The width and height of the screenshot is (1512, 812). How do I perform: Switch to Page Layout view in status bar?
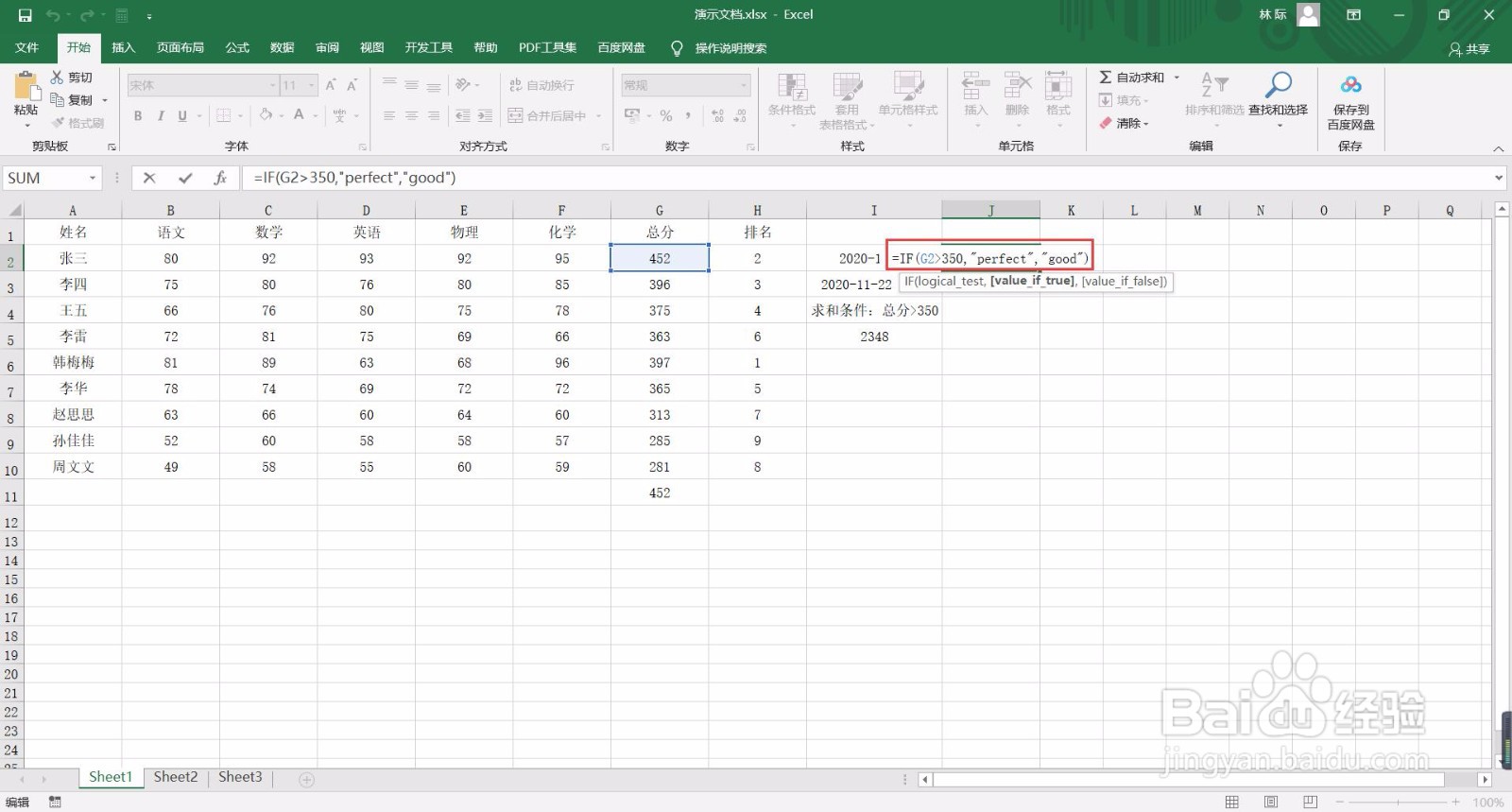[x=1271, y=802]
